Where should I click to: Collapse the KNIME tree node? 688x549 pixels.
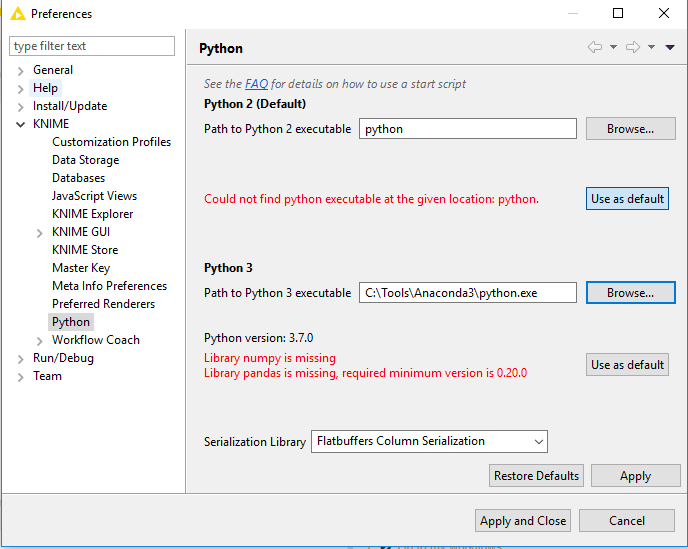(20, 125)
